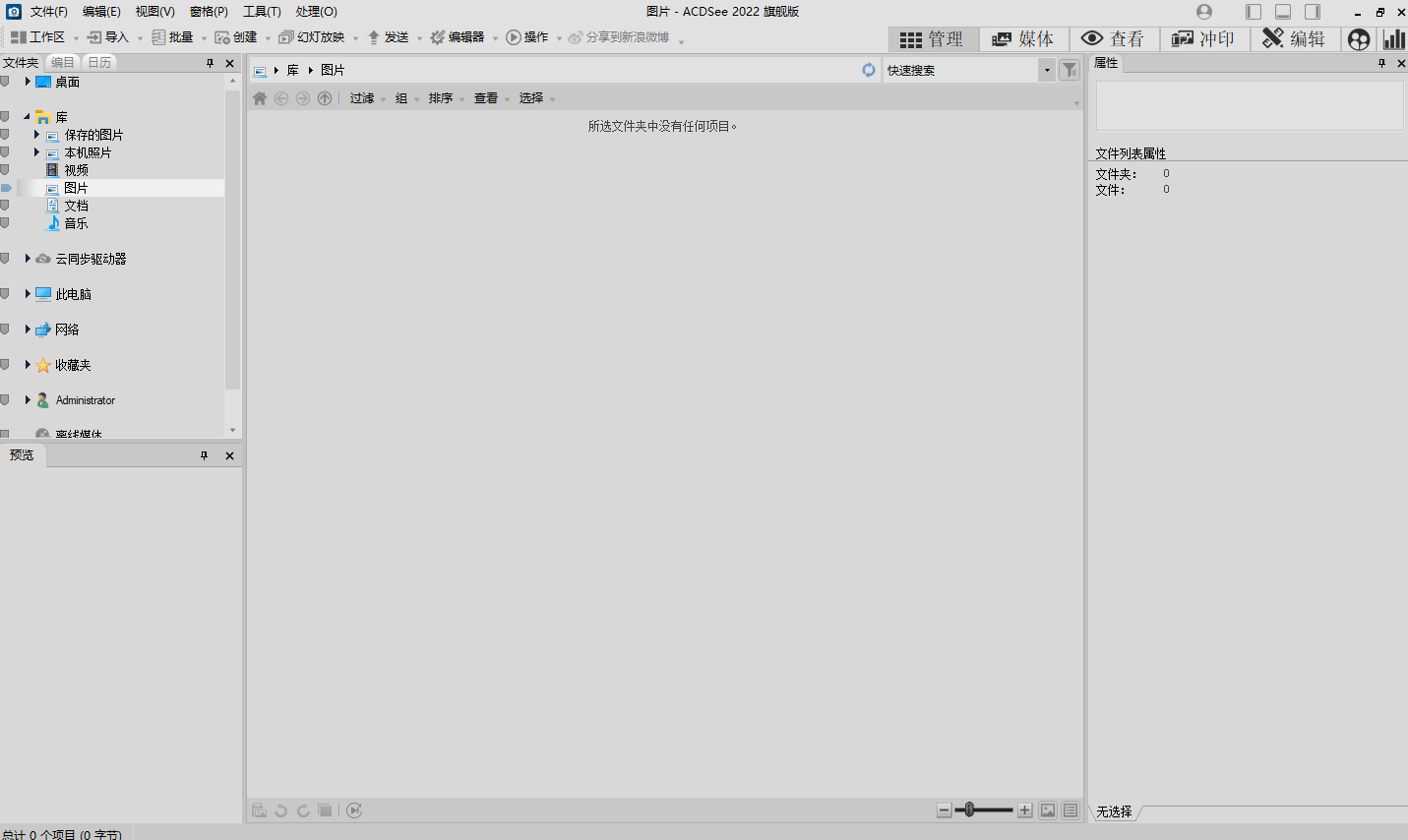Click the refresh icon beside the path bar

point(869,70)
